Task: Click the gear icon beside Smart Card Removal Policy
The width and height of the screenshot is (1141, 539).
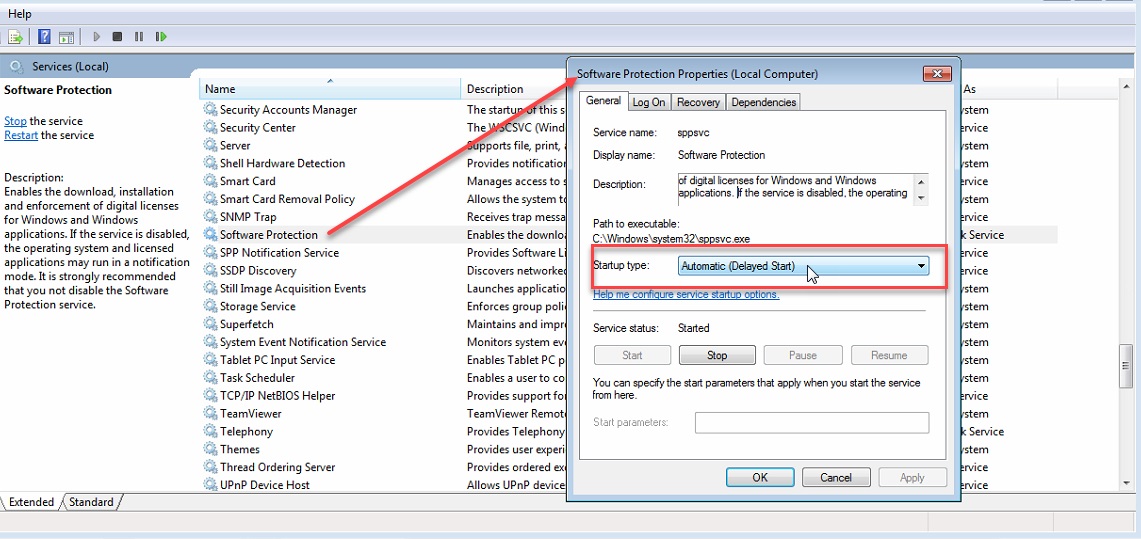Action: 210,199
